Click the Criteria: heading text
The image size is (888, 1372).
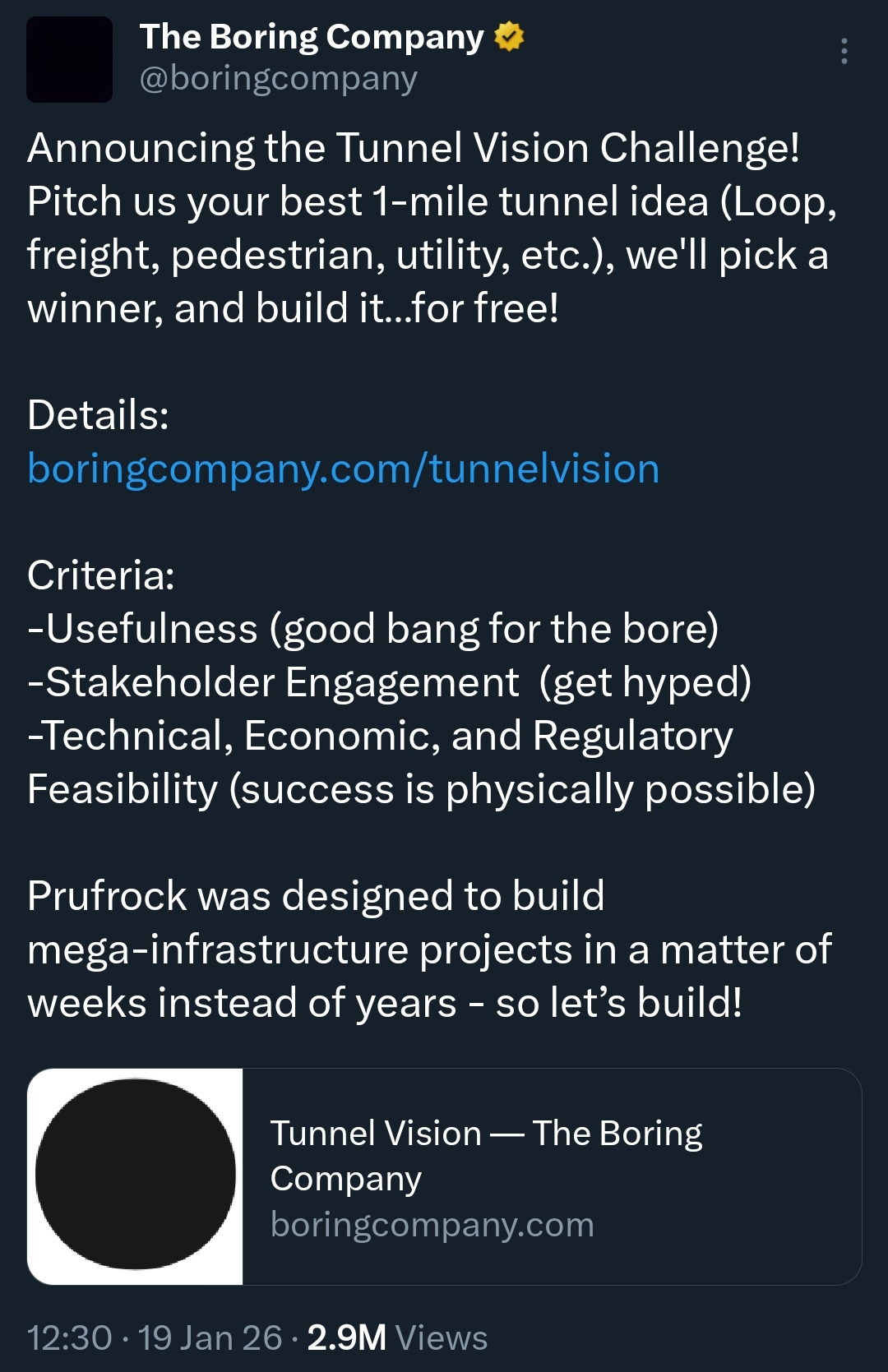(101, 575)
